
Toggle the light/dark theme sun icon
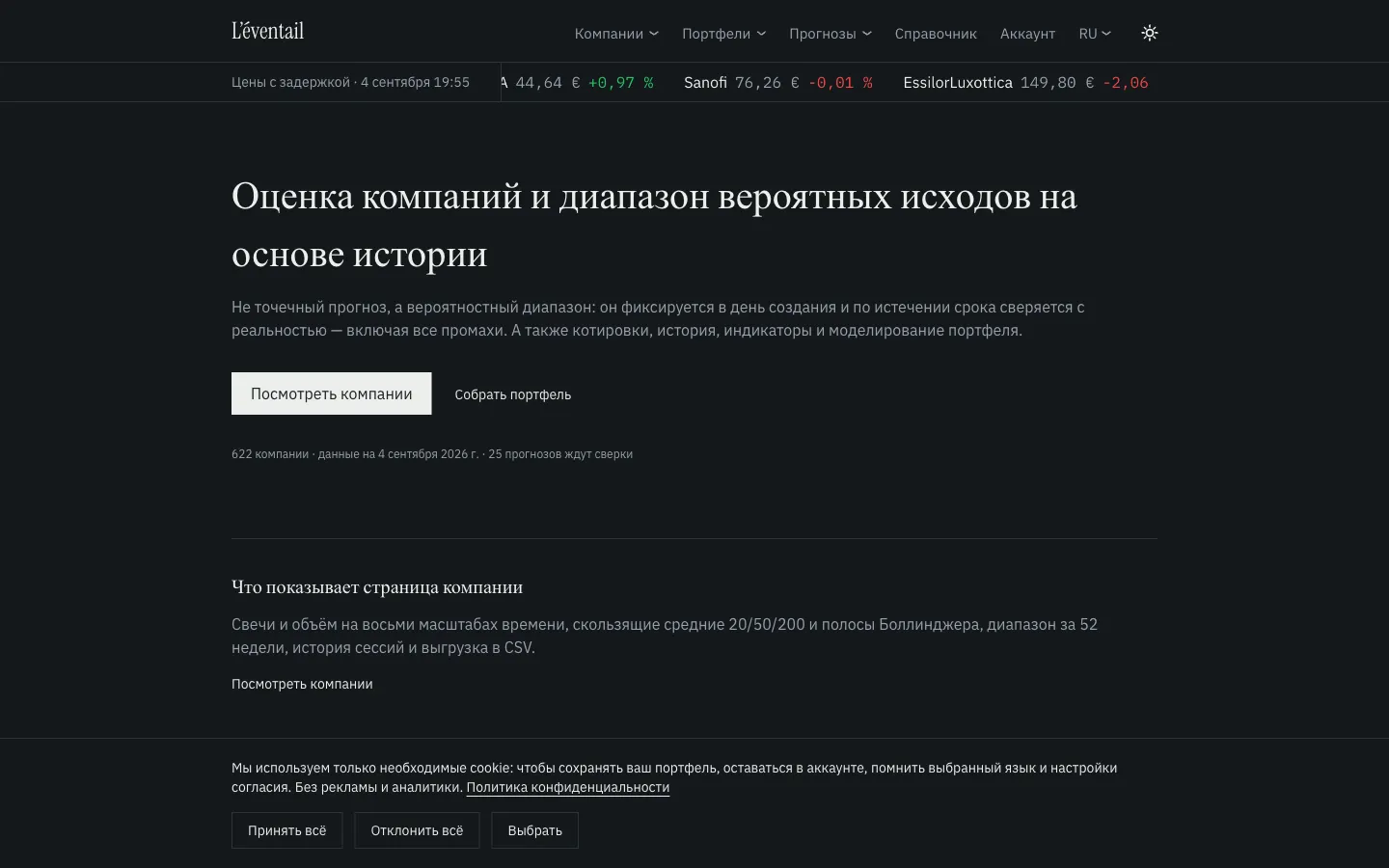click(x=1149, y=33)
